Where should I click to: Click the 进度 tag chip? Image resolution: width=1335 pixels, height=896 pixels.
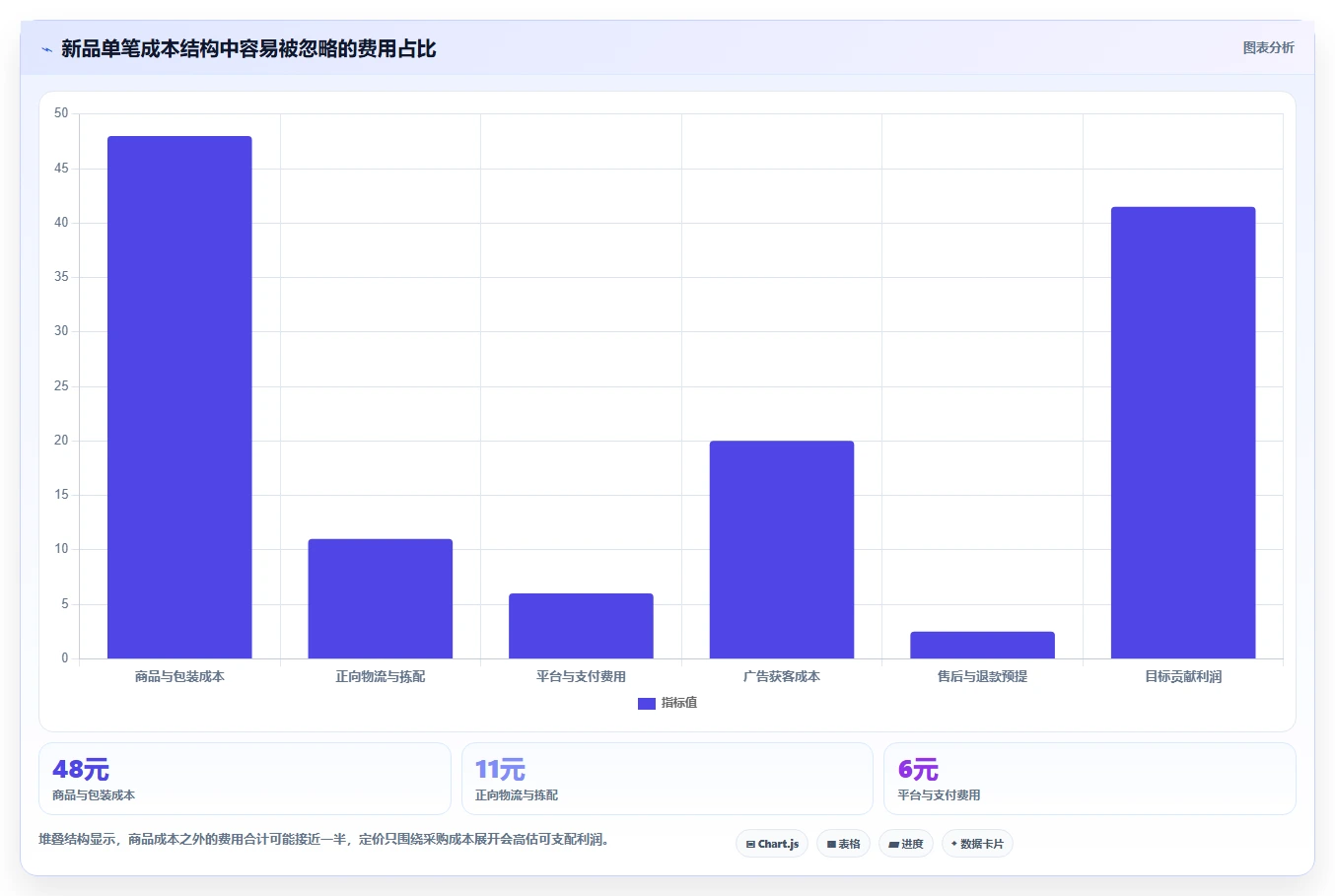pyautogui.click(x=906, y=844)
